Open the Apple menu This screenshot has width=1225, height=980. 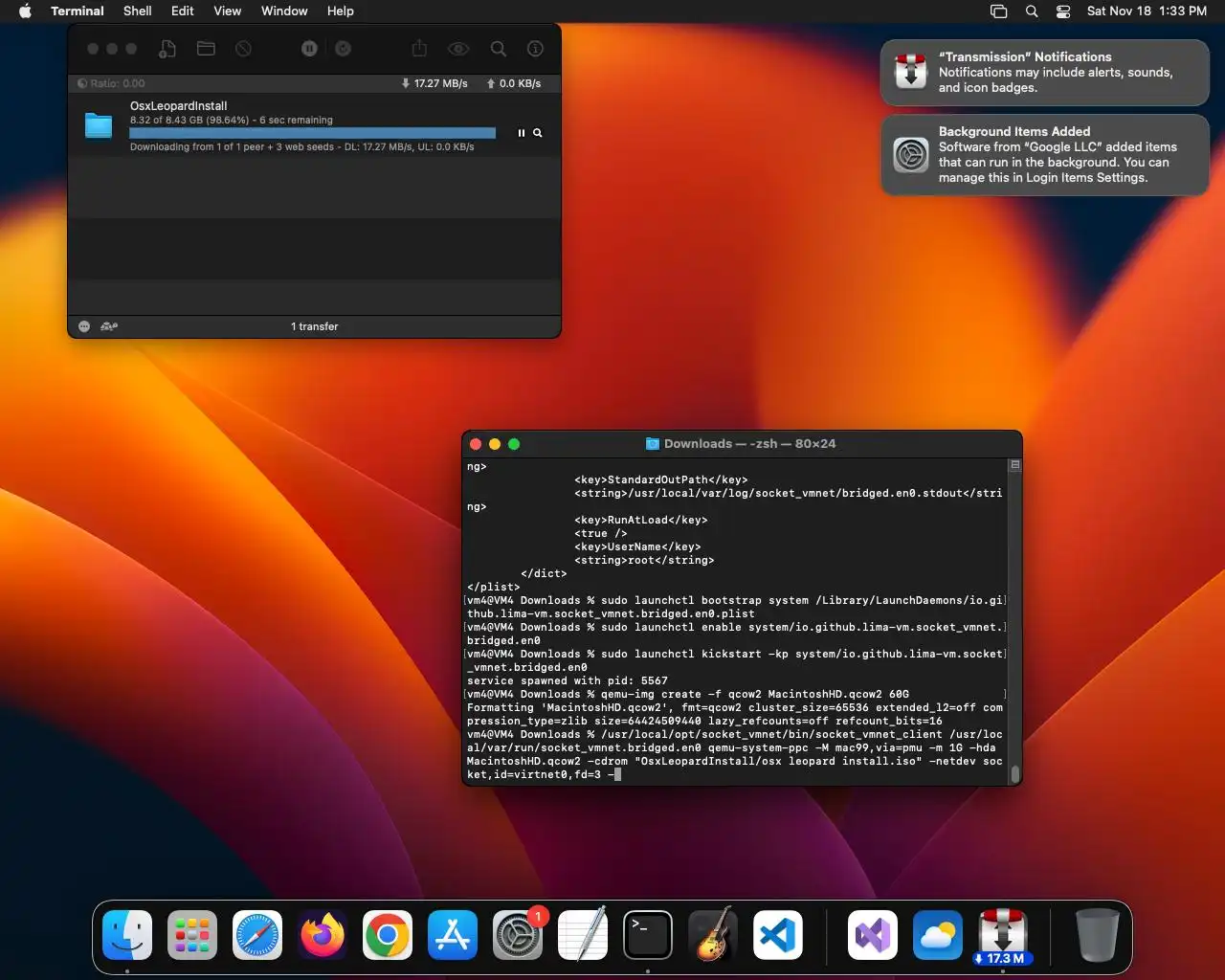[25, 11]
